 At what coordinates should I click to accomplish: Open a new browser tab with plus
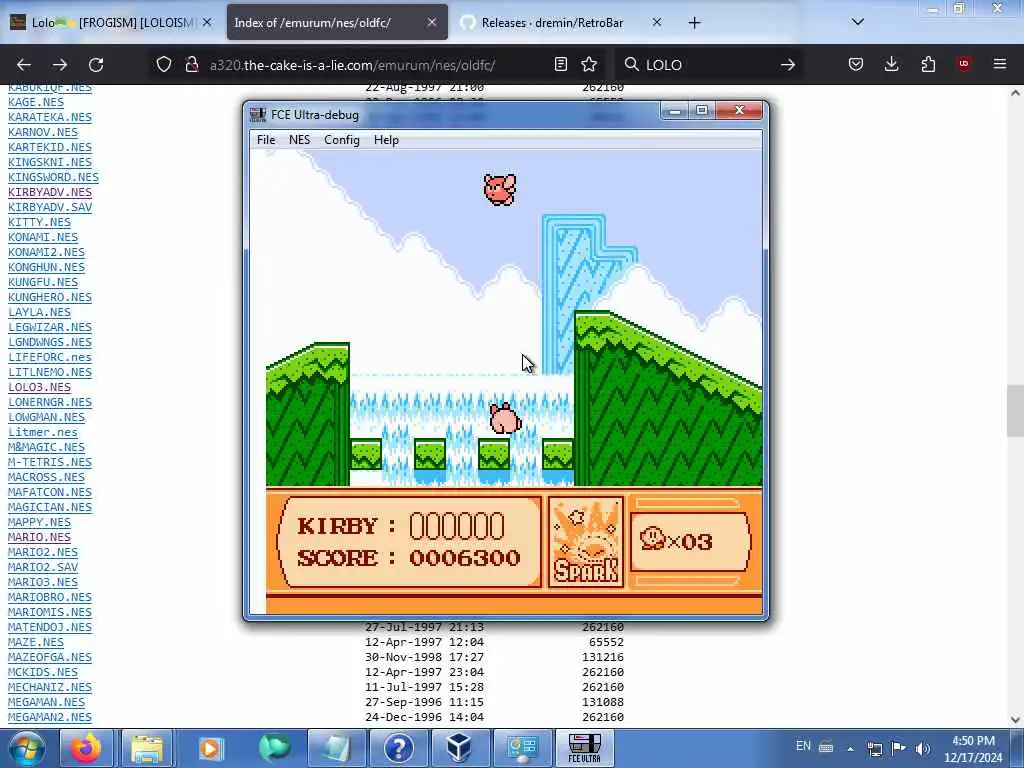pos(694,23)
